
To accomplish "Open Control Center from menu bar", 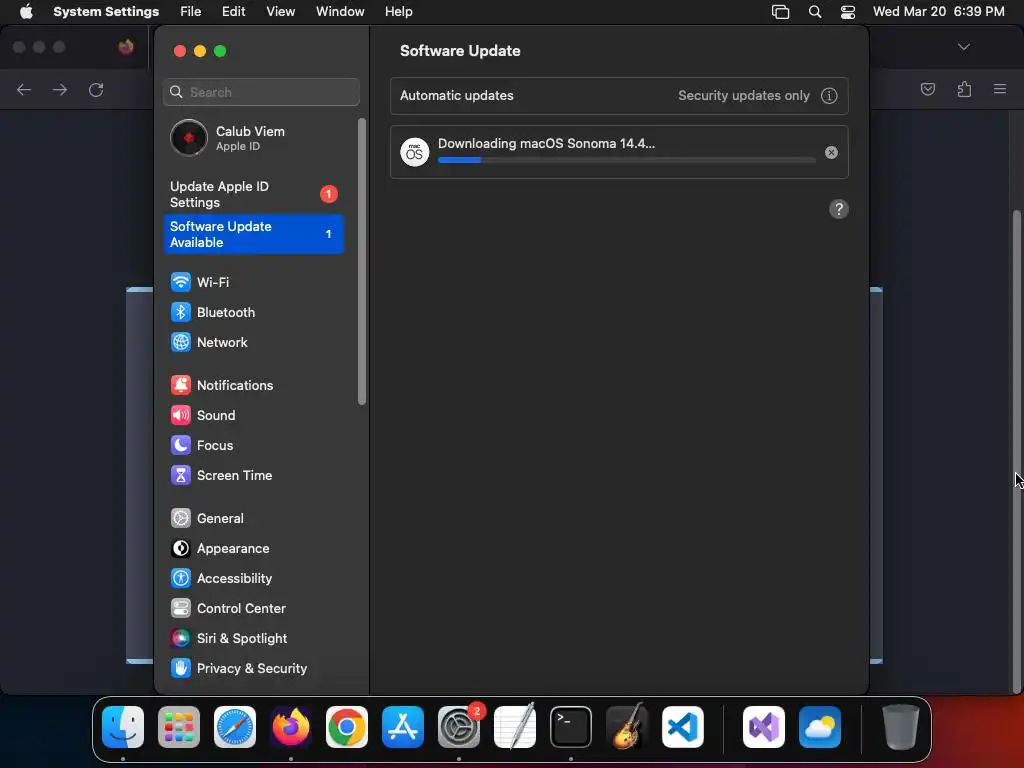I will 848,12.
